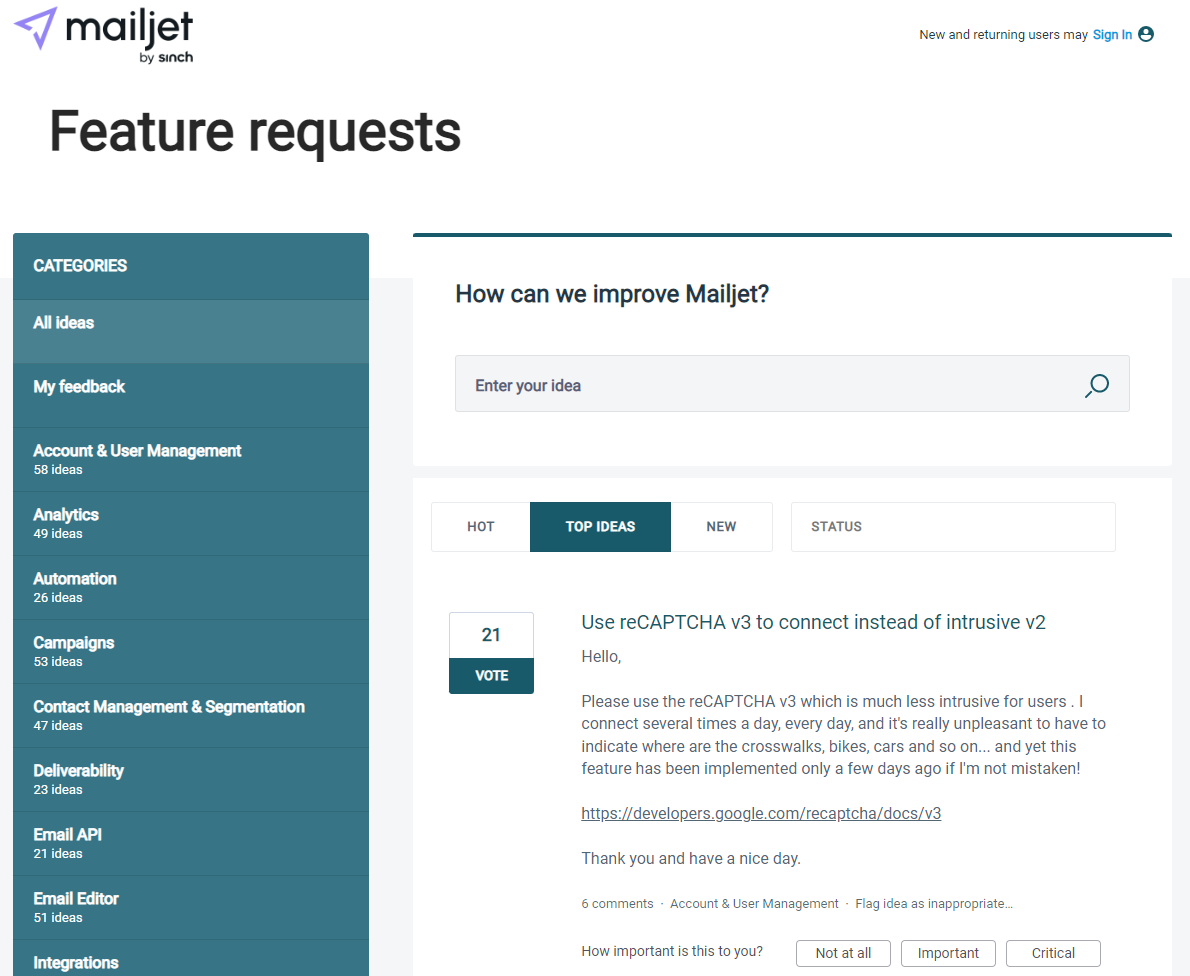Open the developers.google.com recaptcha link
Viewport: 1190px width, 976px height.
click(x=761, y=814)
